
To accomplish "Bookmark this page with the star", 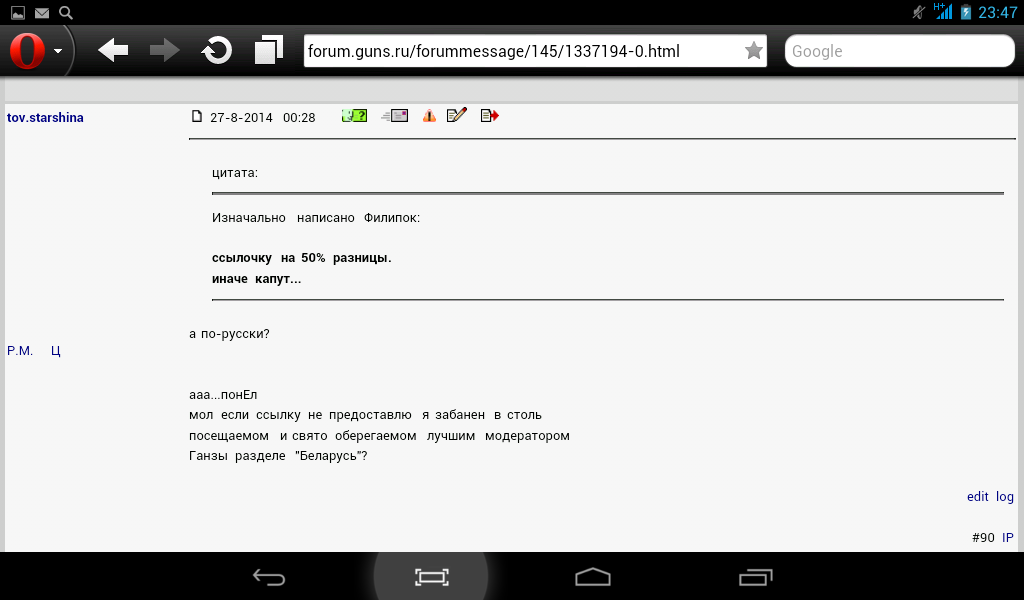I will (x=753, y=51).
